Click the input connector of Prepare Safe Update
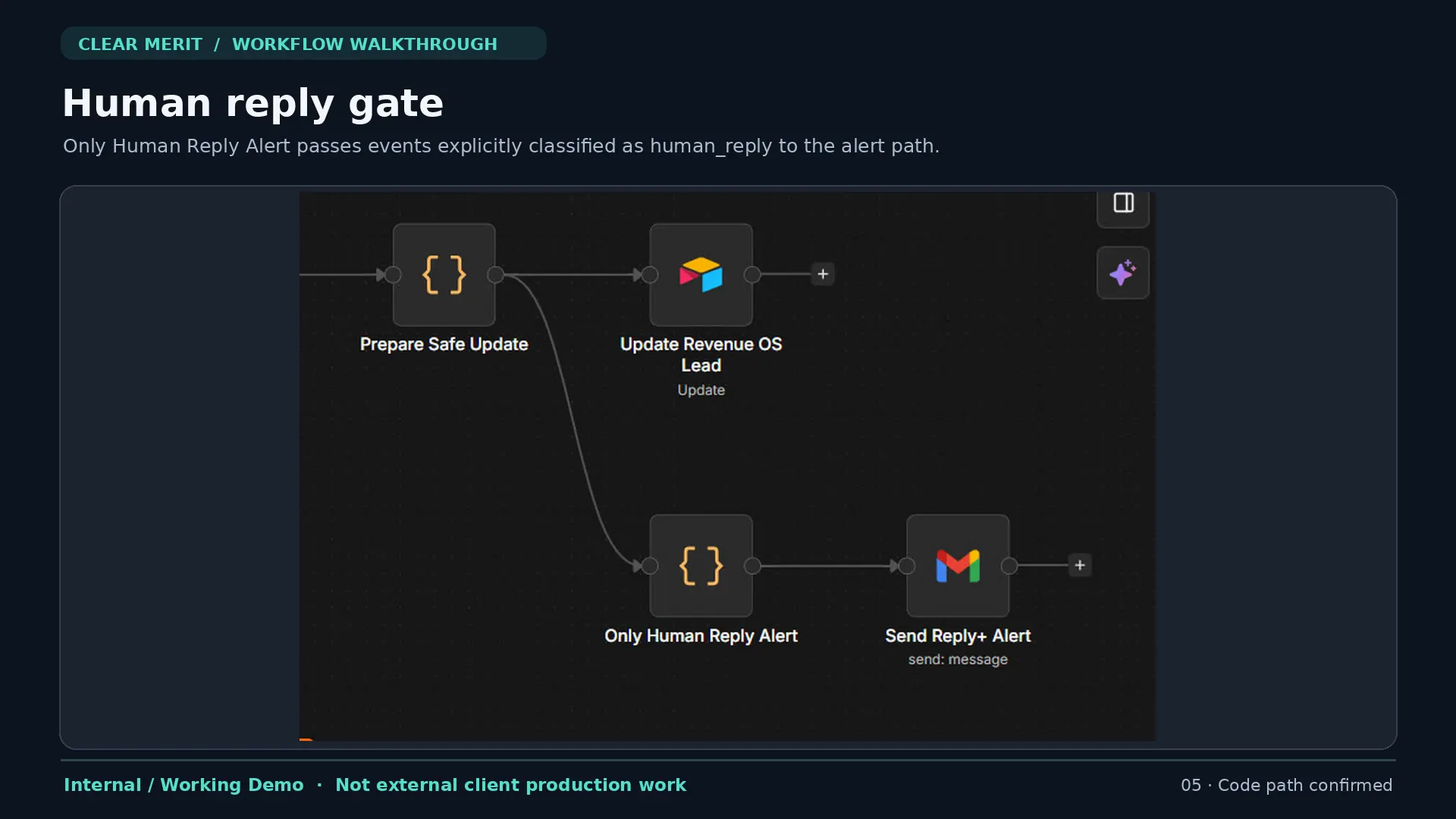Image resolution: width=1456 pixels, height=819 pixels. (393, 275)
